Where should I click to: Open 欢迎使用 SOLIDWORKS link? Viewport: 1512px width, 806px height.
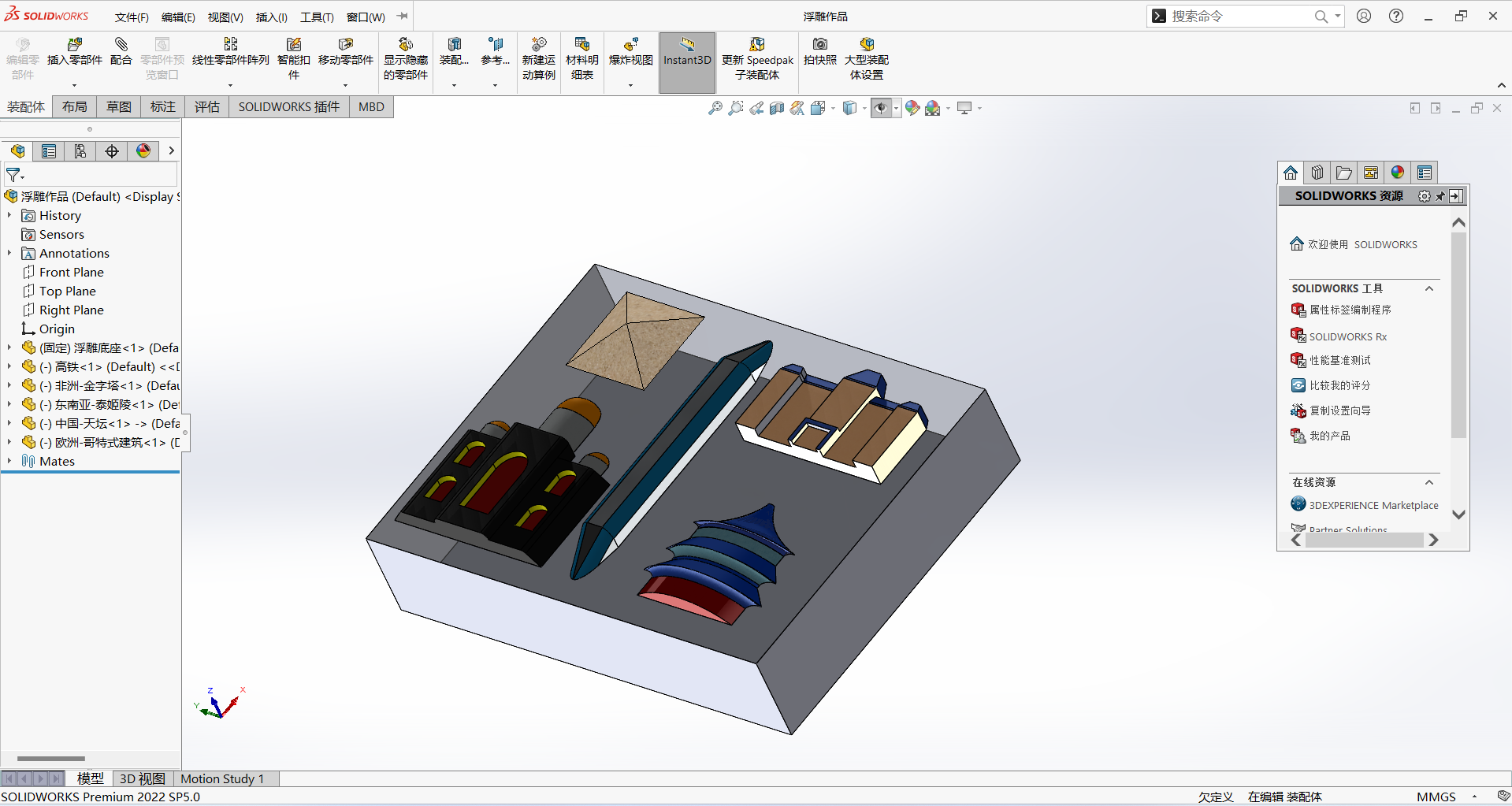1353,244
